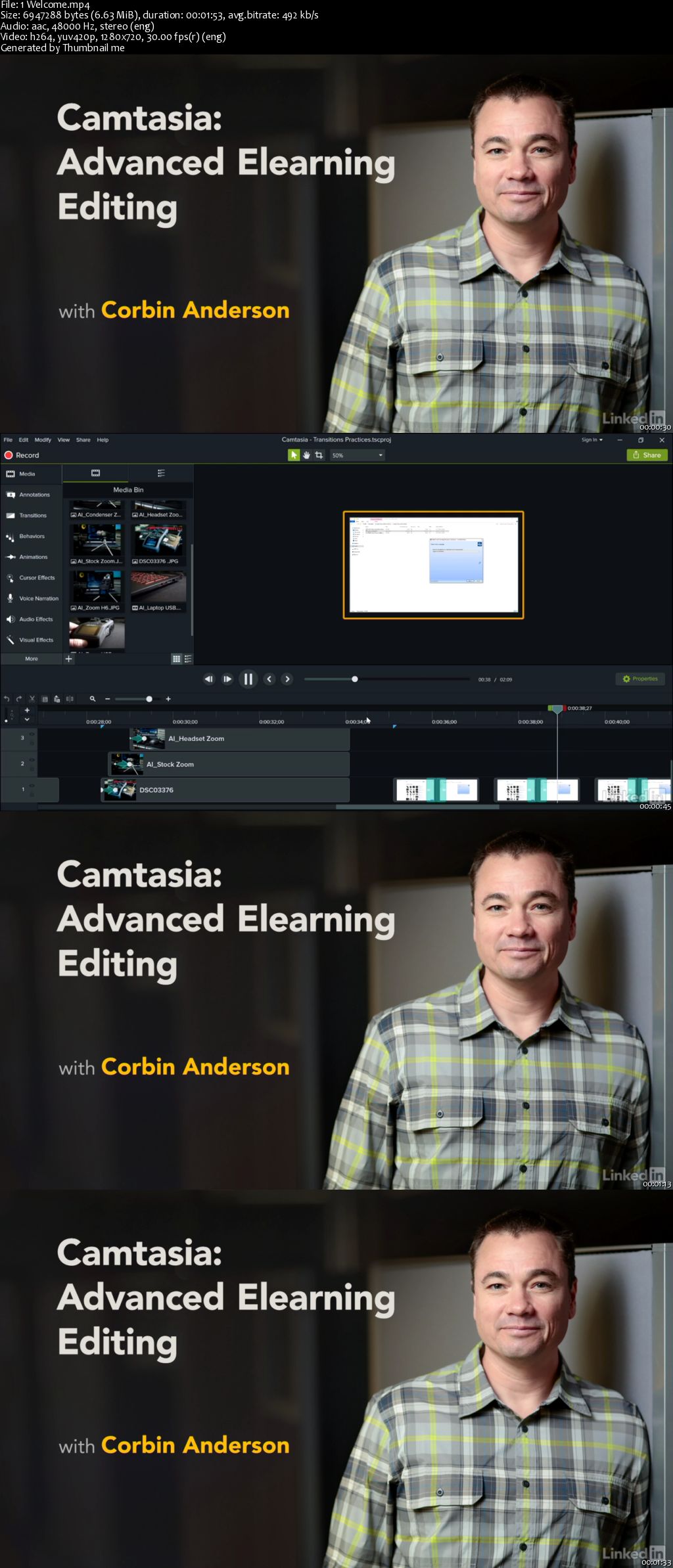Select the arrow Edit mode tool
This screenshot has width=673, height=1568.
point(294,455)
